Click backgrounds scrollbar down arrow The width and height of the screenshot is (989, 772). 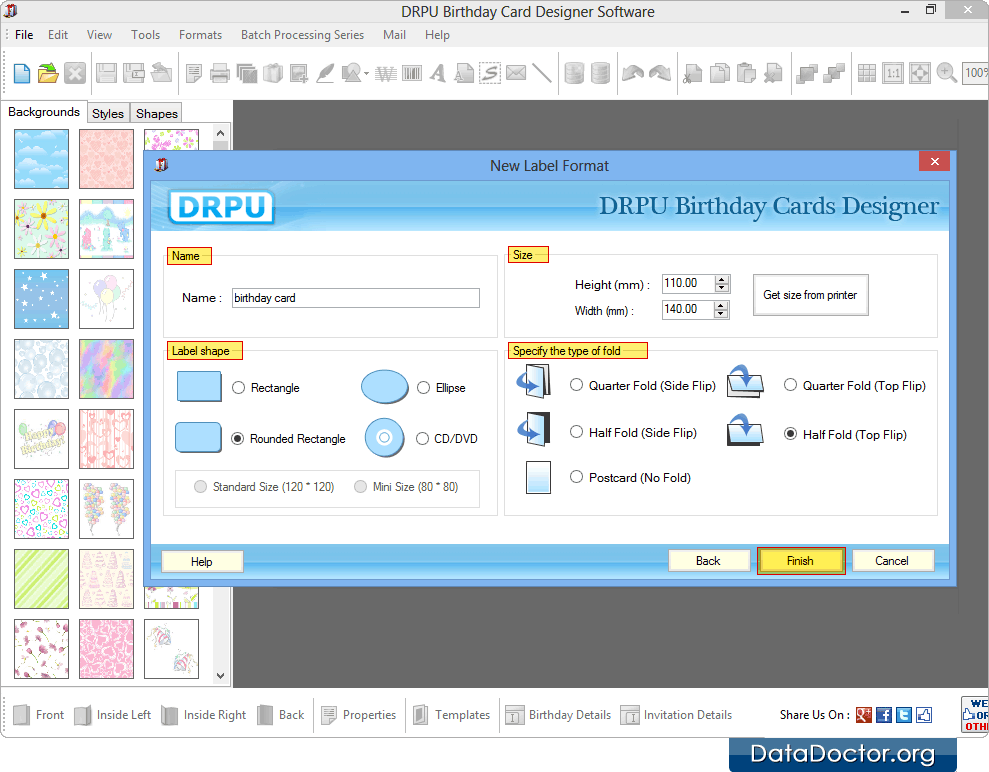(x=221, y=676)
